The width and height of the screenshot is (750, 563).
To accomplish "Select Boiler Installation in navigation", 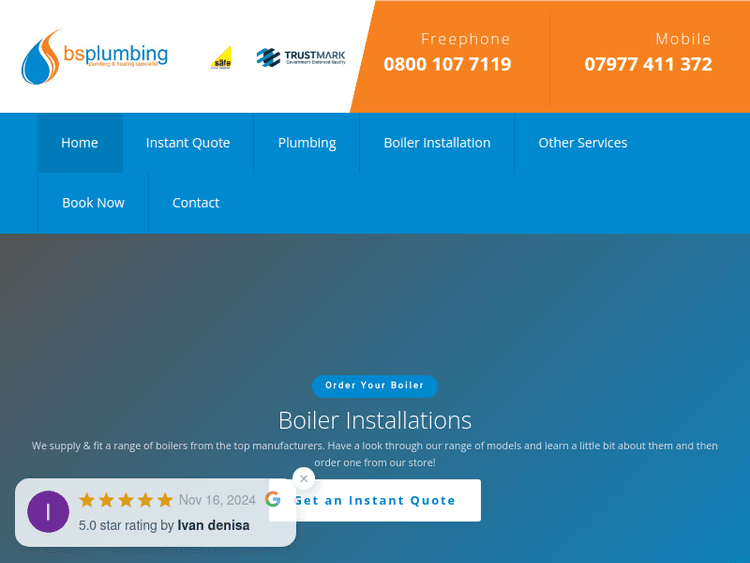I will click(437, 143).
